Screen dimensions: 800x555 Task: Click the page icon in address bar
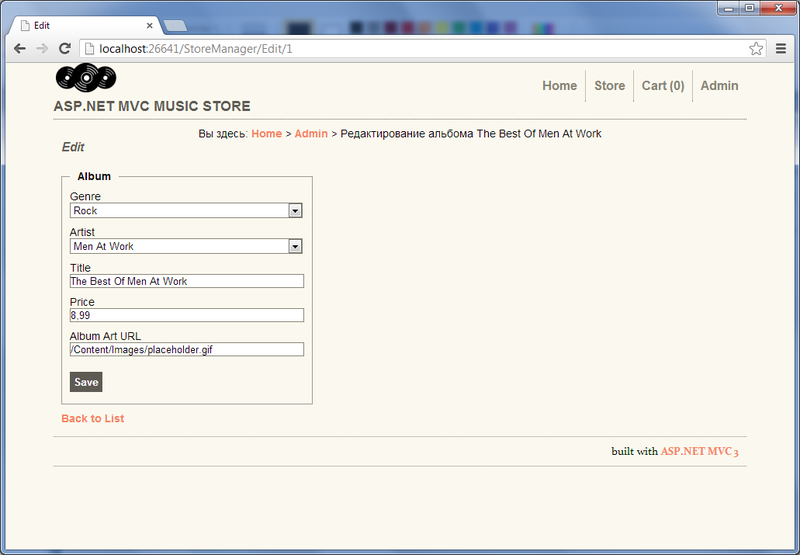[89, 49]
